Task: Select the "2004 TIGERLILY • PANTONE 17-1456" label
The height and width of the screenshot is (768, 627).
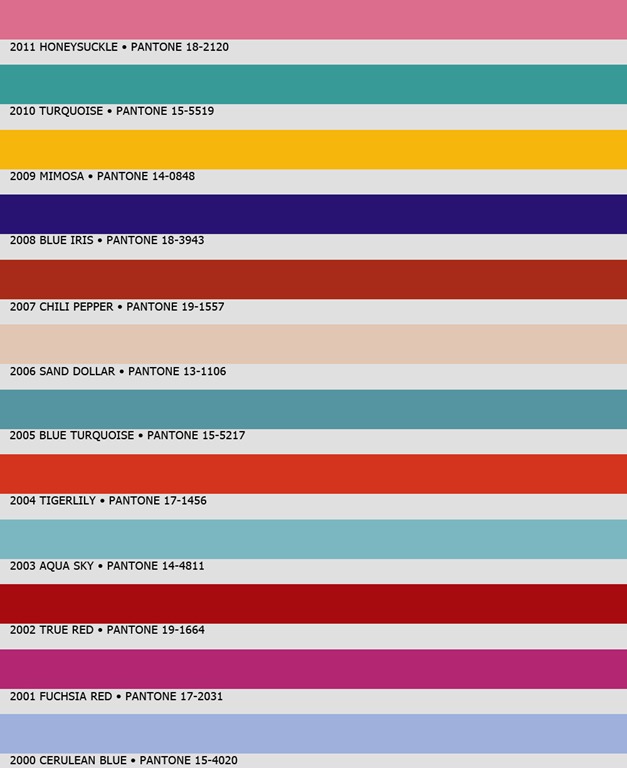Action: click(x=108, y=501)
